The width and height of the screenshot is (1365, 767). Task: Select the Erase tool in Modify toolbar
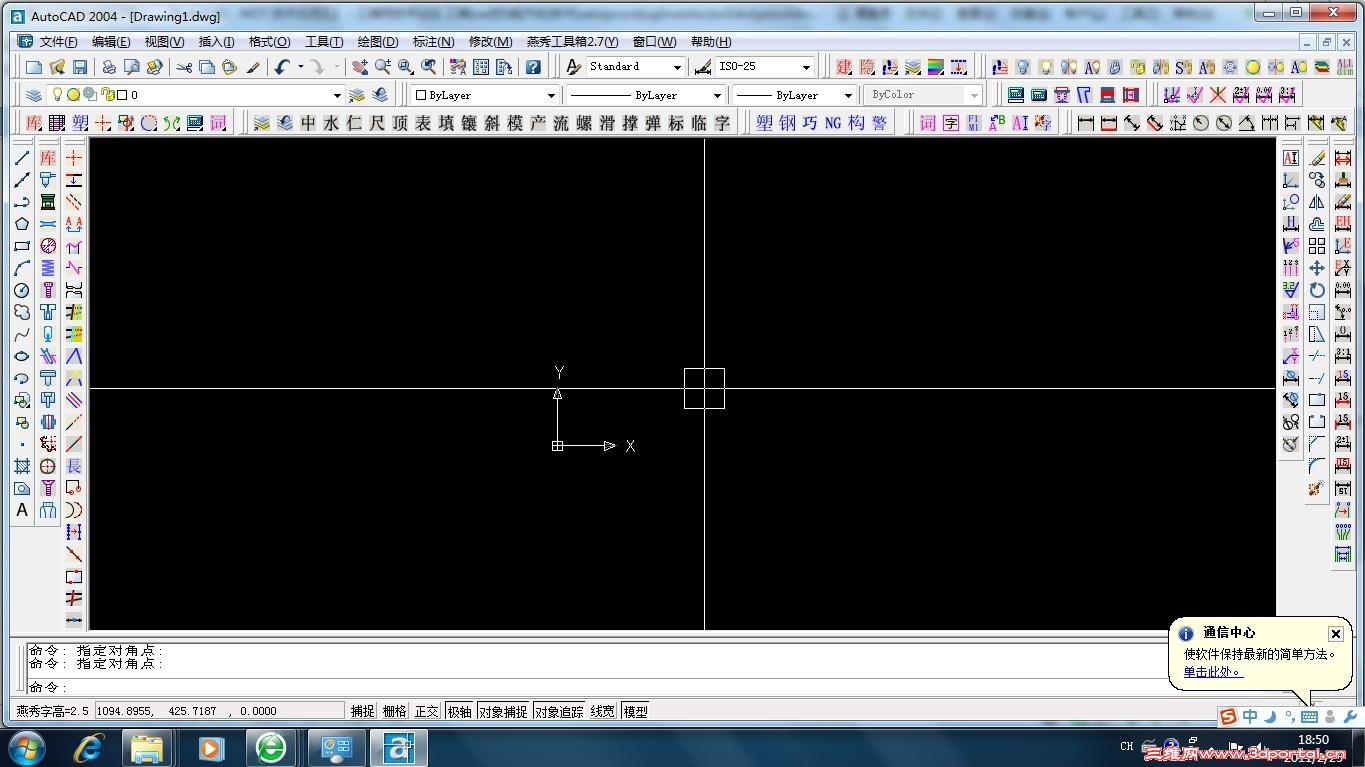point(1317,158)
